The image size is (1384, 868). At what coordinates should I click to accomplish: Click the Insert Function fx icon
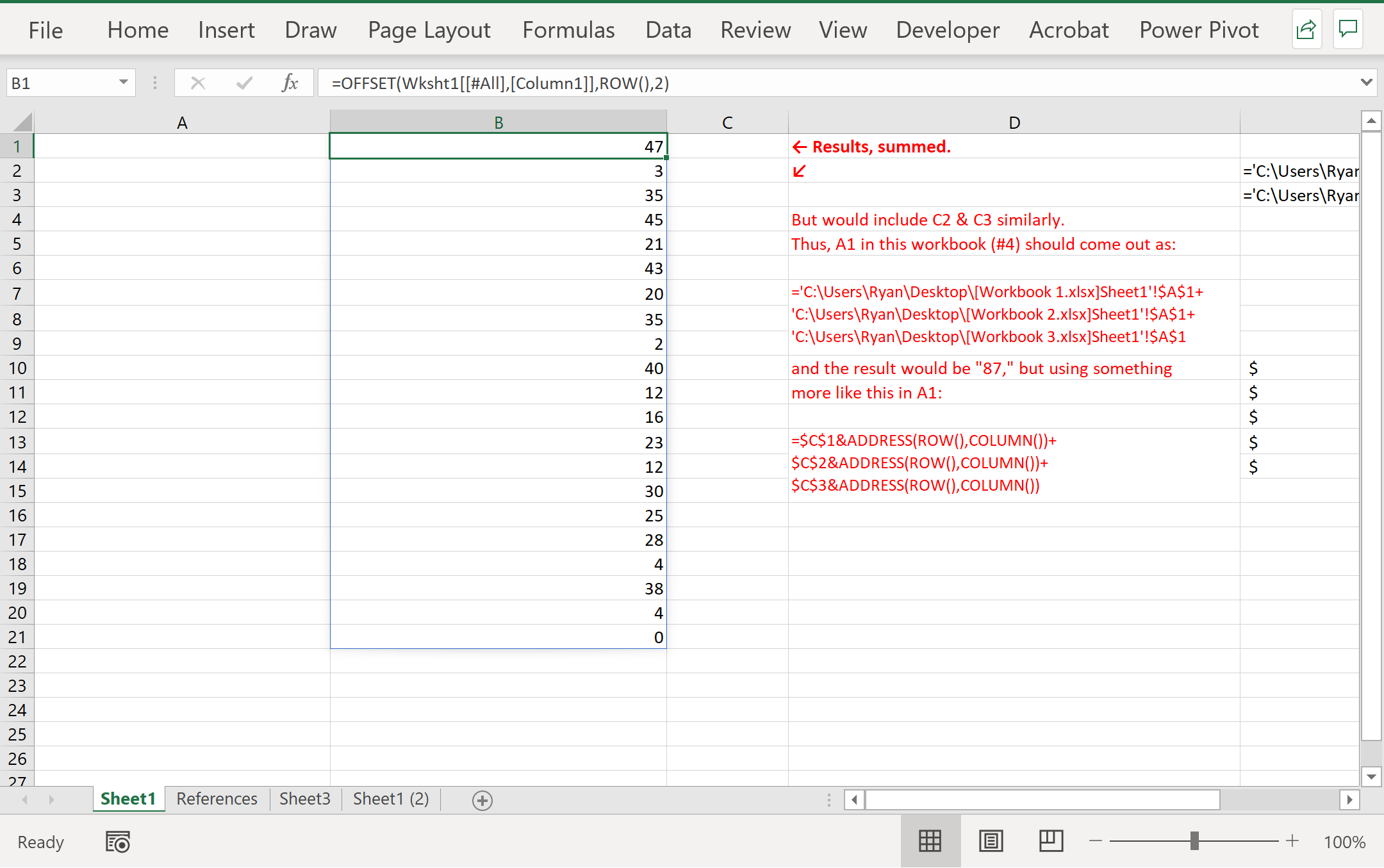290,83
